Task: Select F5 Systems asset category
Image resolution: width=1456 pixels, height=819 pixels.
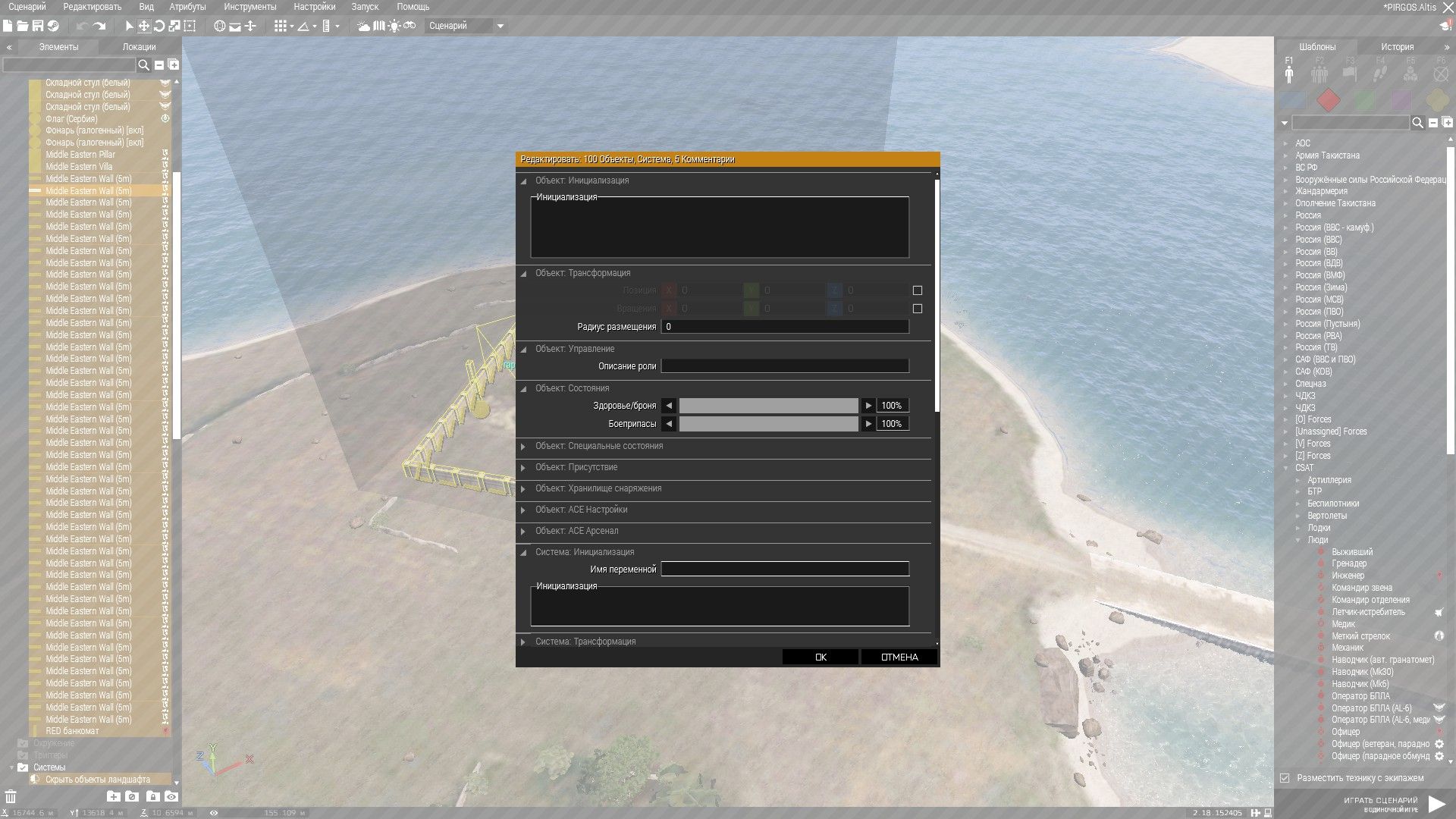Action: point(1410,71)
